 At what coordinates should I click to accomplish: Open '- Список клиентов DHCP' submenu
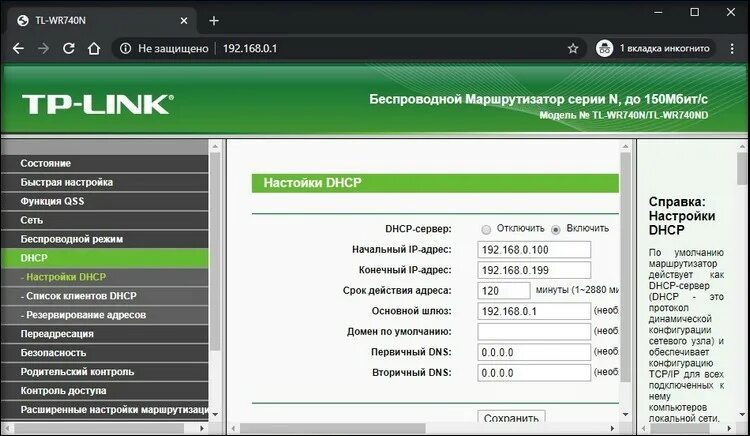[105, 296]
